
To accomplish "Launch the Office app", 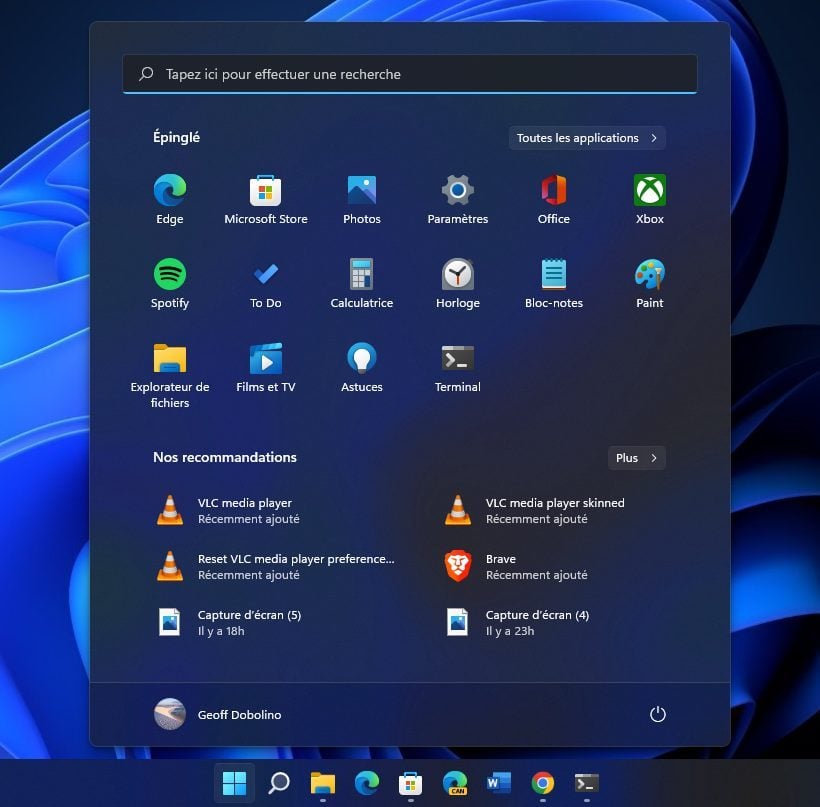I will click(554, 199).
